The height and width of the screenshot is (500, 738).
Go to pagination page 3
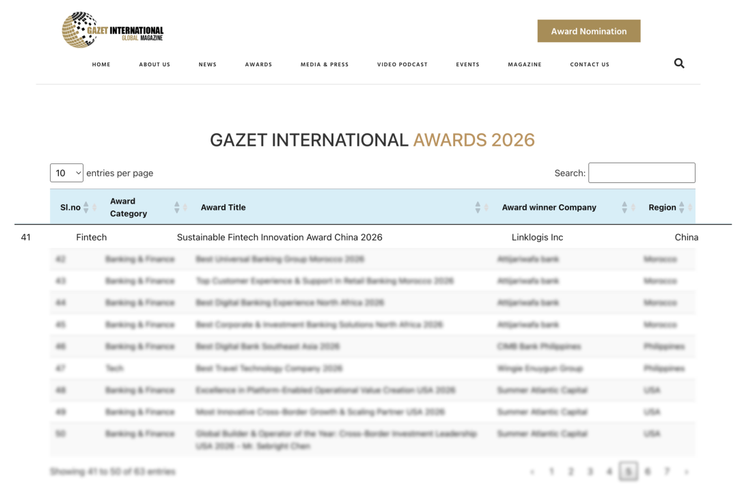tap(590, 471)
